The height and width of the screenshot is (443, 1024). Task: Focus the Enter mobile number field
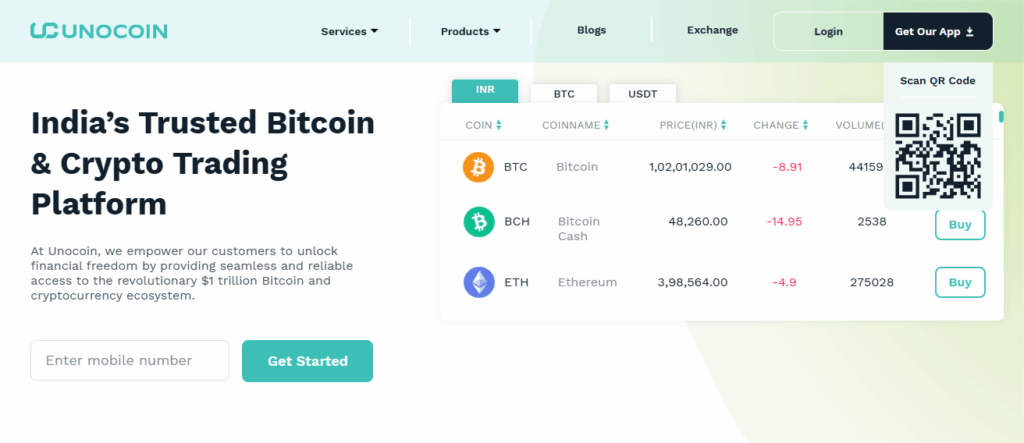[x=130, y=361]
